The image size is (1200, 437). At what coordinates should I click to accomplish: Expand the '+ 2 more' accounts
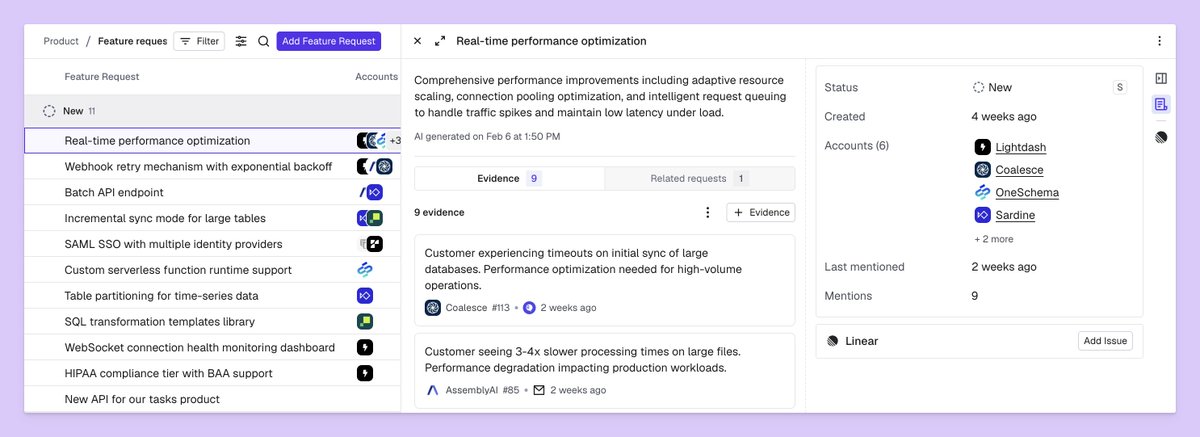(x=994, y=239)
